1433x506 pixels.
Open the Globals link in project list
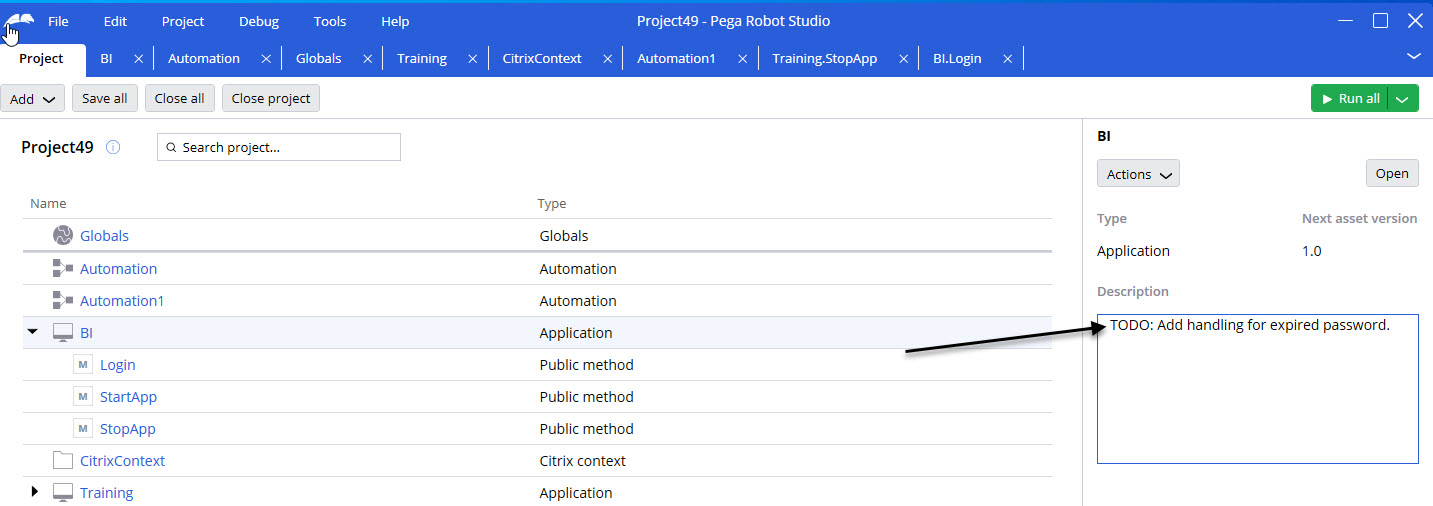coord(105,236)
